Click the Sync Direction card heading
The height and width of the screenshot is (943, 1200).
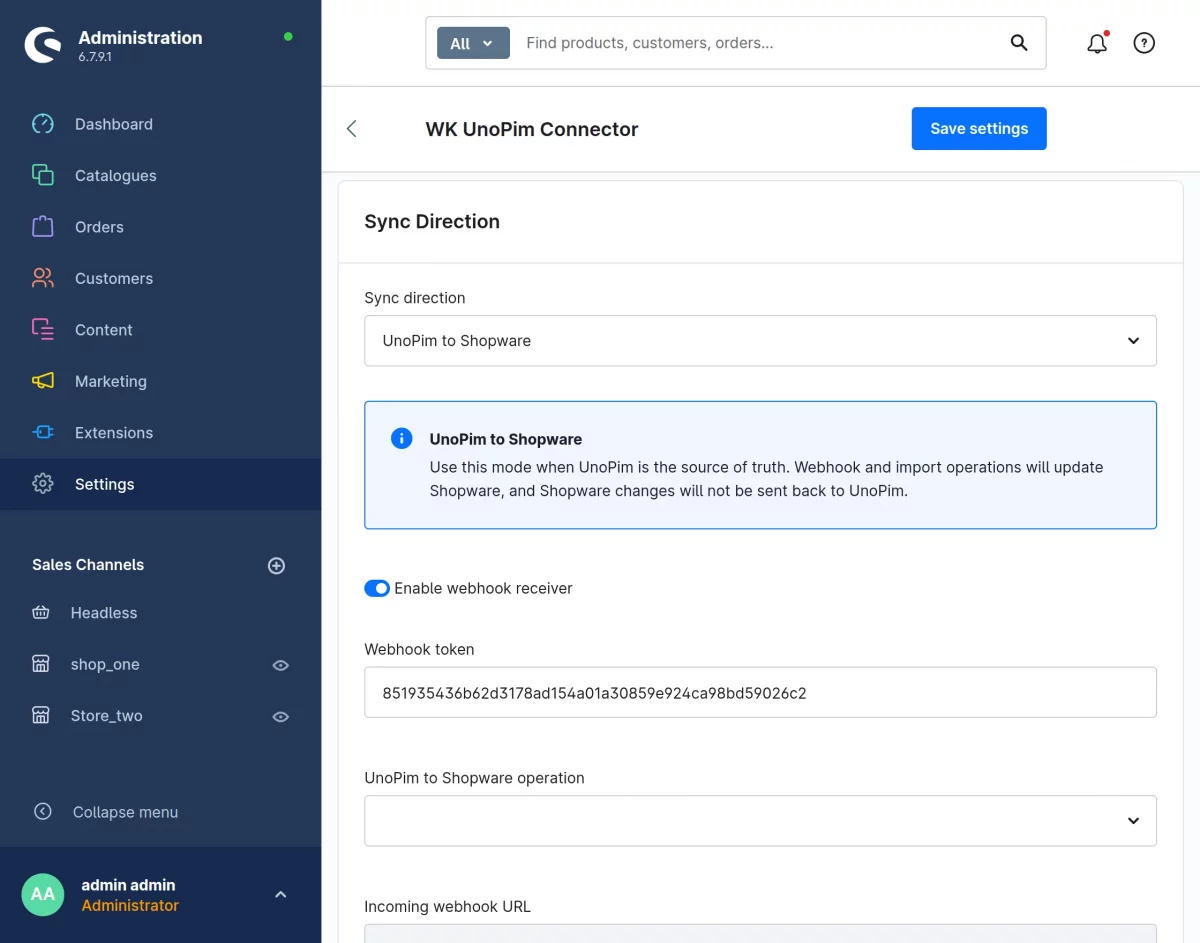[x=432, y=222]
